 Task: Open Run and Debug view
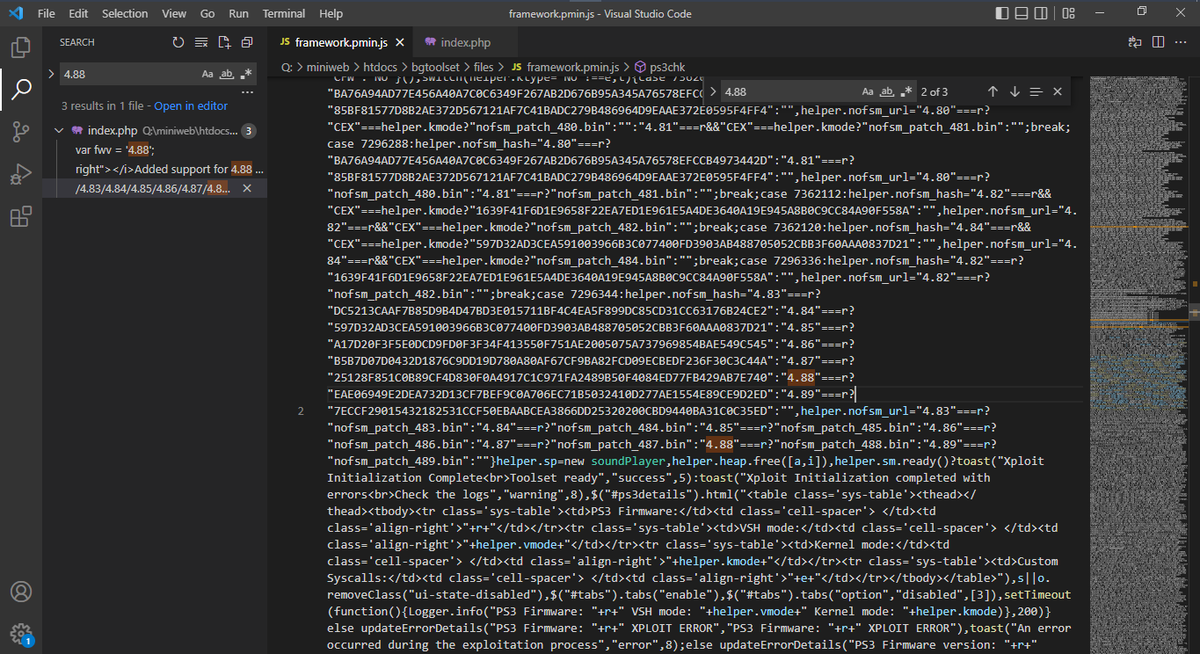click(21, 175)
